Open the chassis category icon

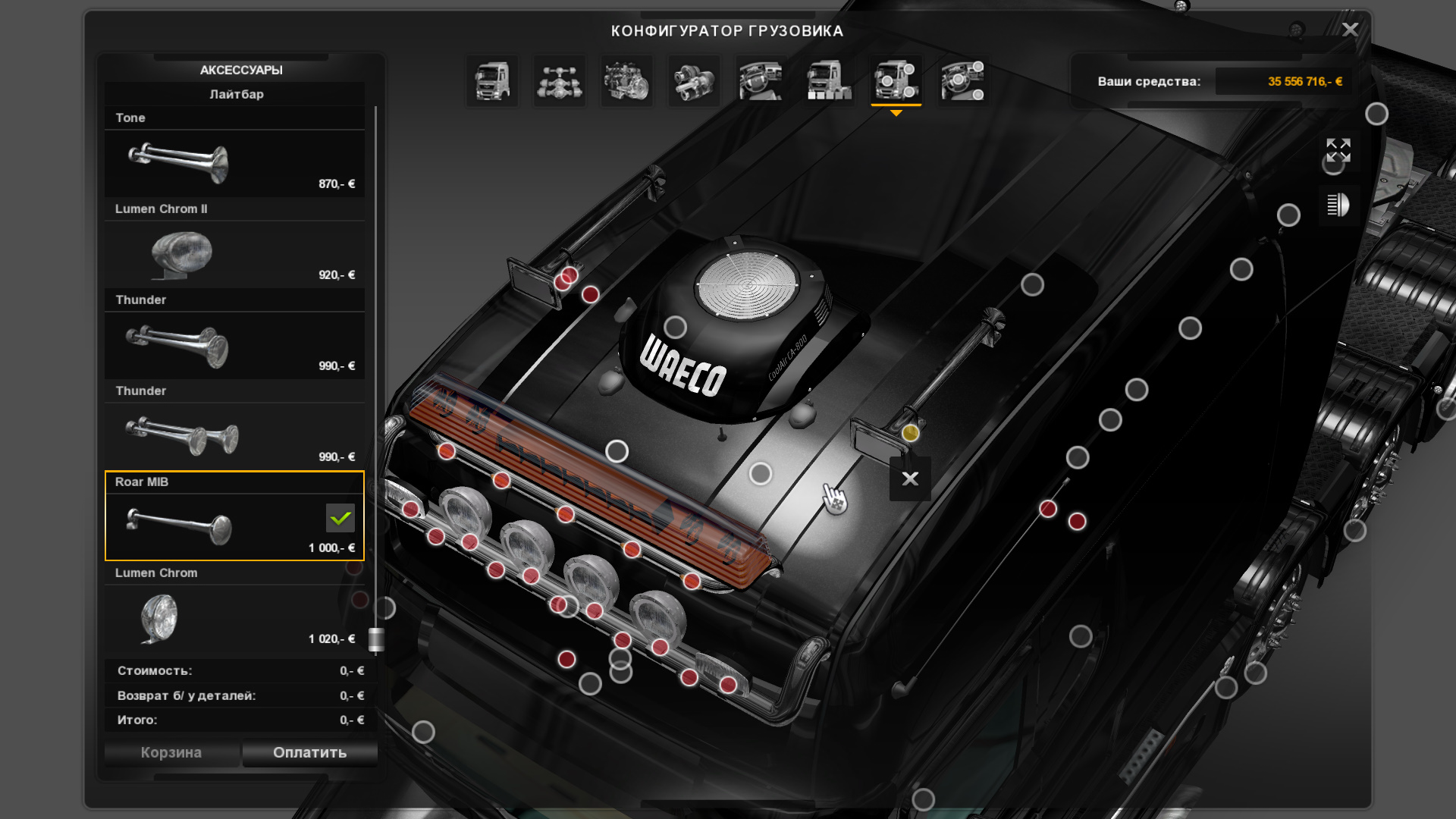click(x=559, y=81)
